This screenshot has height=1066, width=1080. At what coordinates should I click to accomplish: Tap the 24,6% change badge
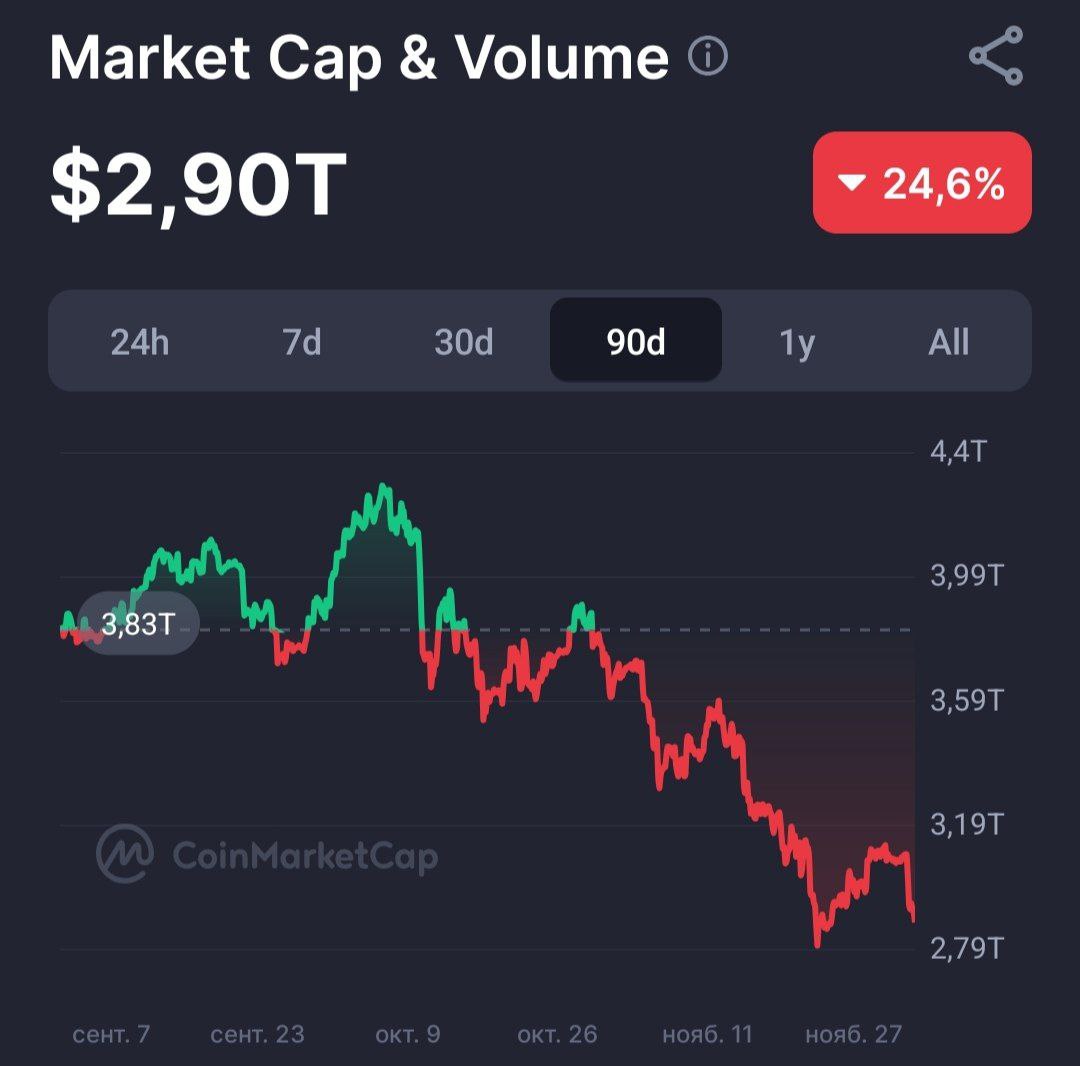[922, 183]
